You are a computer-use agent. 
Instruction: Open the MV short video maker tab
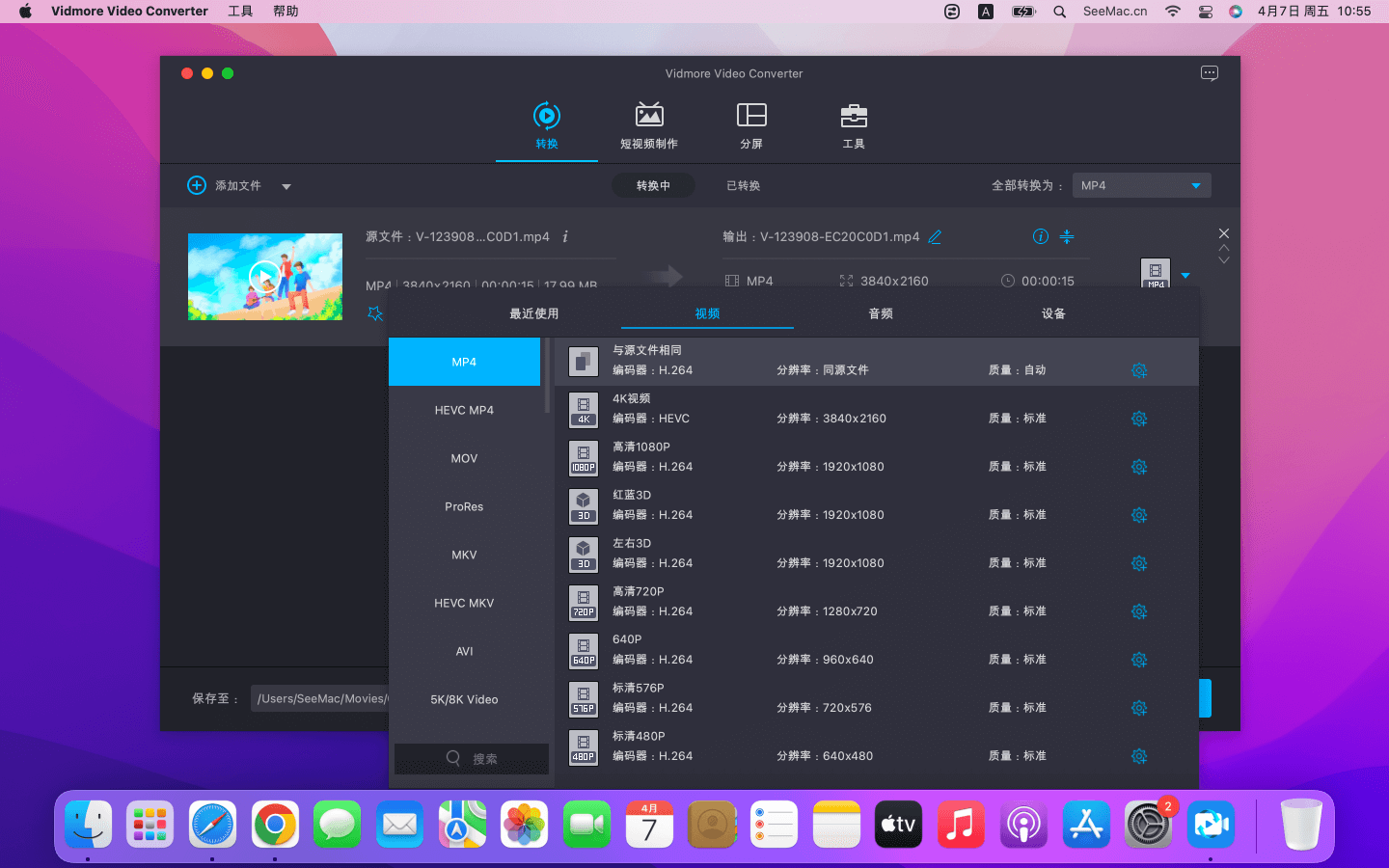(648, 125)
